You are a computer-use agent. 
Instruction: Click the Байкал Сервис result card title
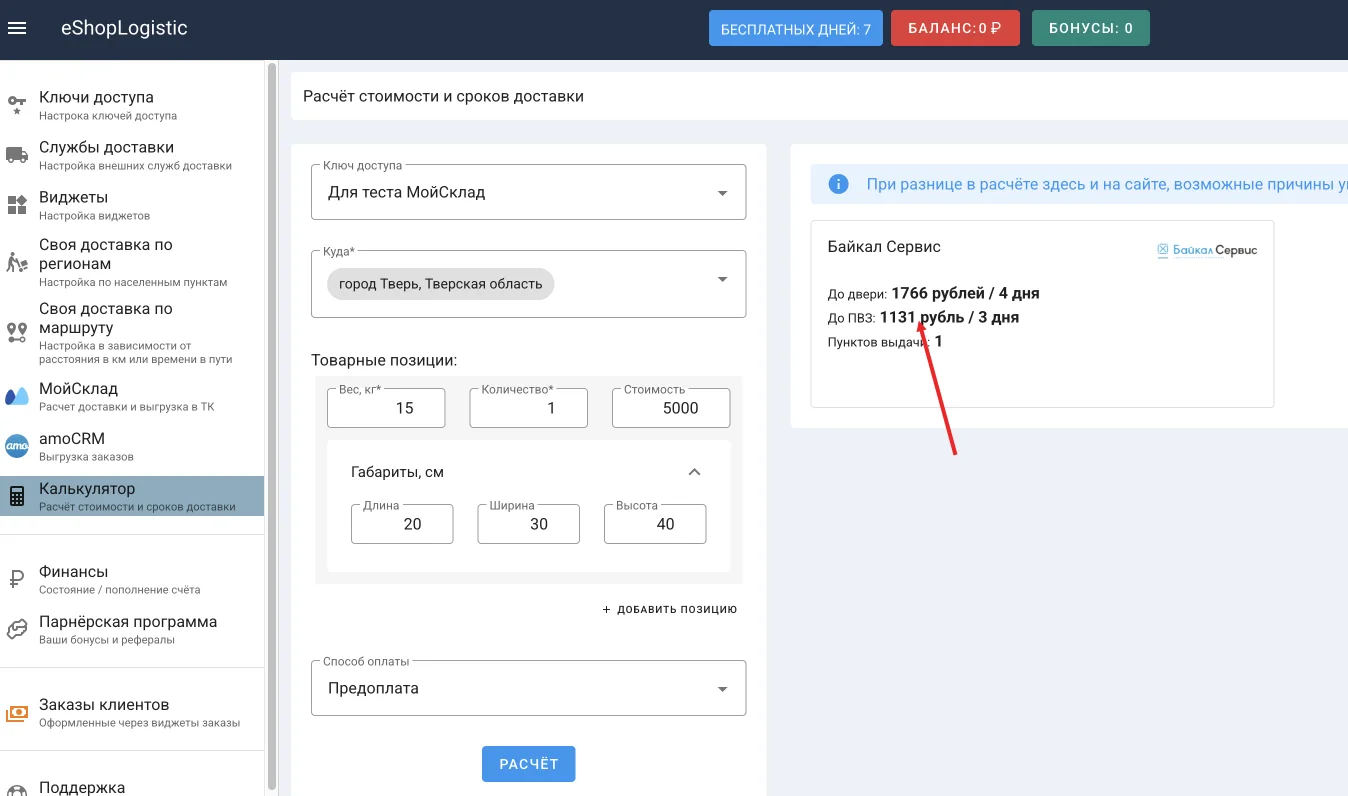click(884, 247)
